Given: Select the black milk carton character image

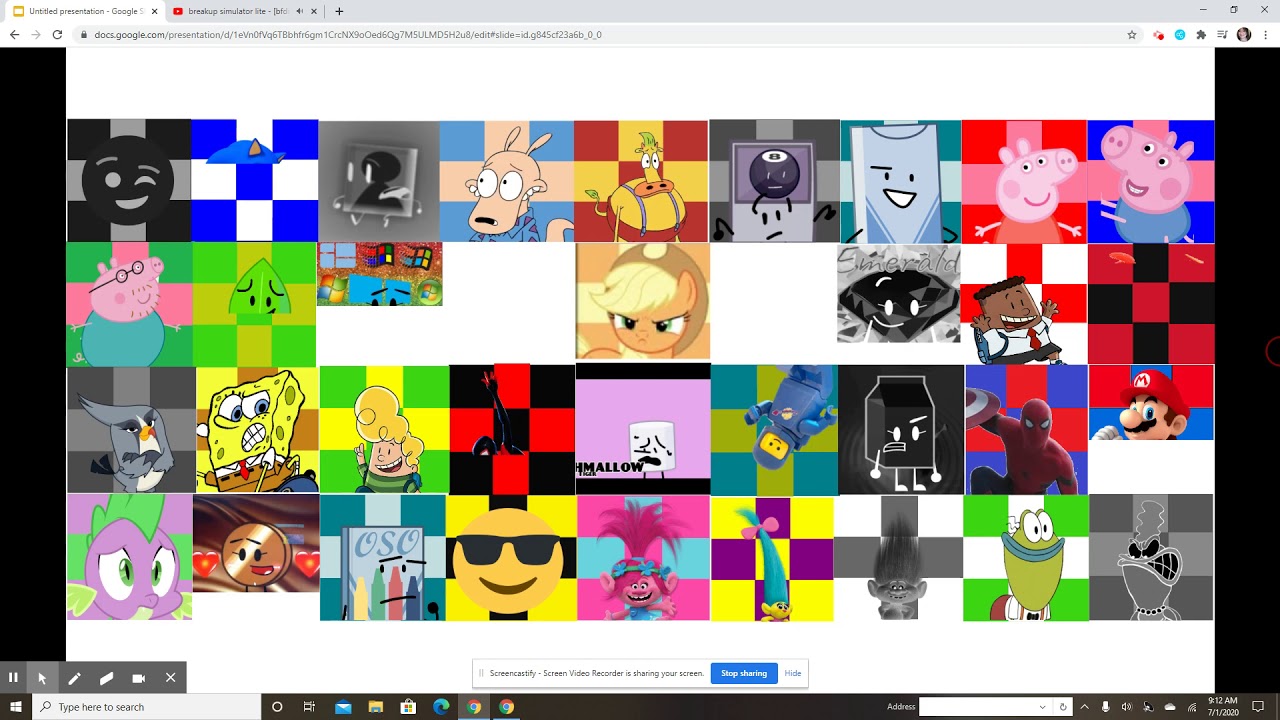Looking at the screenshot, I should (901, 430).
